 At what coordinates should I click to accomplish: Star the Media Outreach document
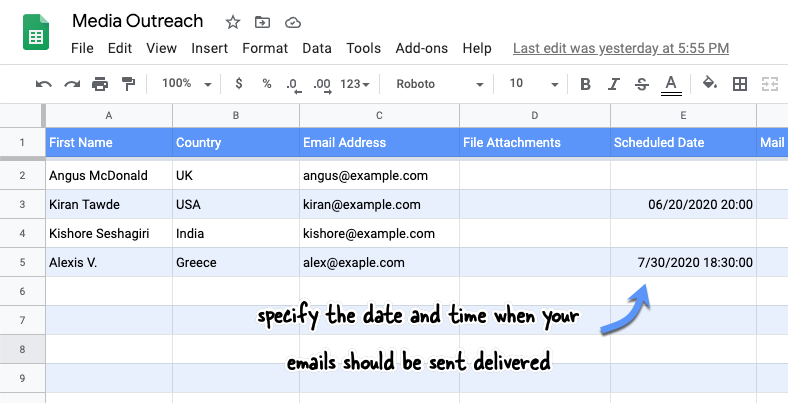click(233, 22)
